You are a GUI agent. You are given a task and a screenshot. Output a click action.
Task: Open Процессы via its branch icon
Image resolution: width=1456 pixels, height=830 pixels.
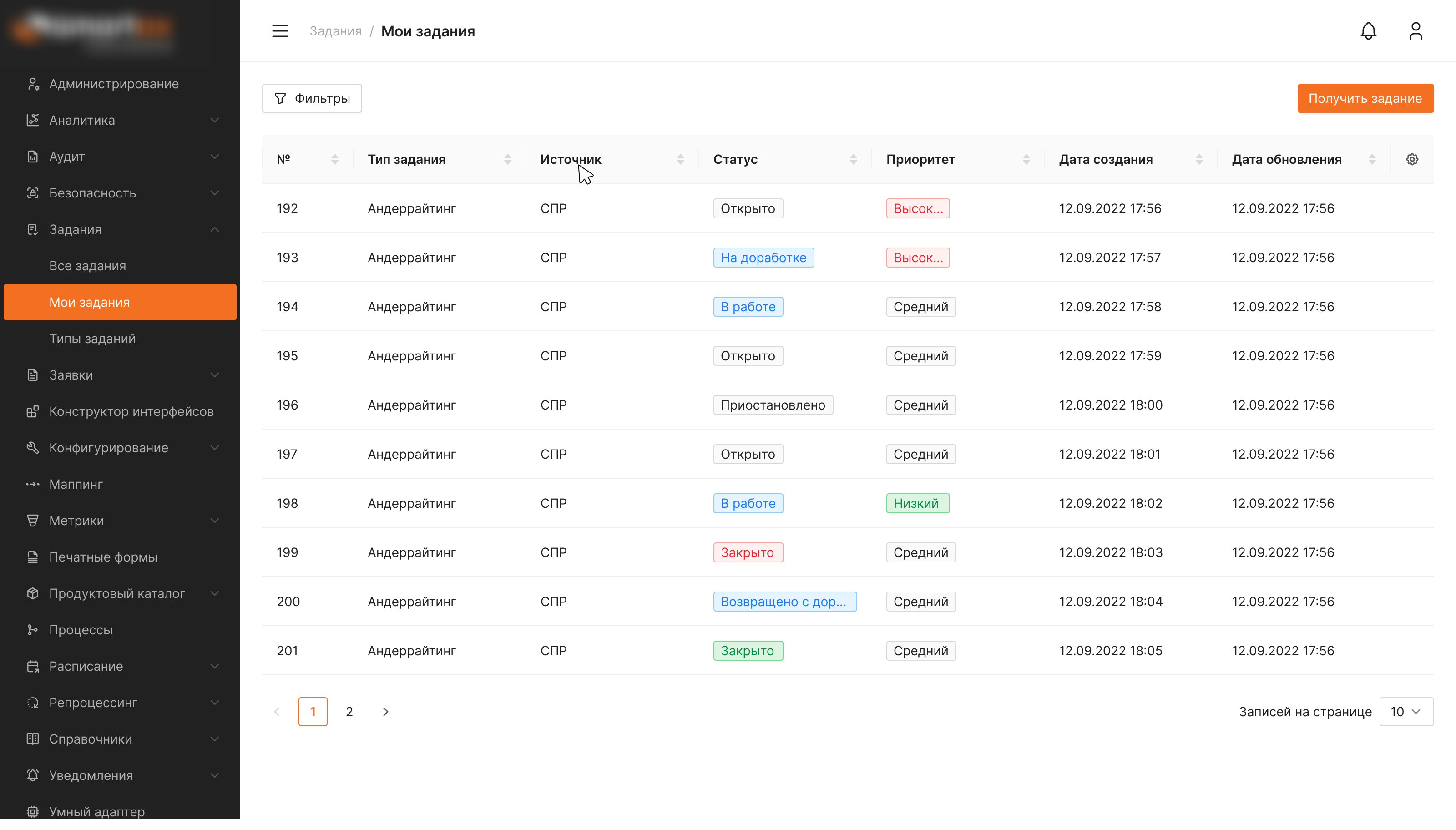[x=32, y=629]
